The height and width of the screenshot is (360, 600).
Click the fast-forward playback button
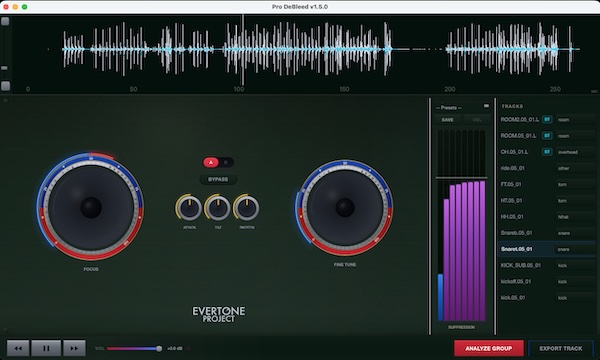pos(74,348)
